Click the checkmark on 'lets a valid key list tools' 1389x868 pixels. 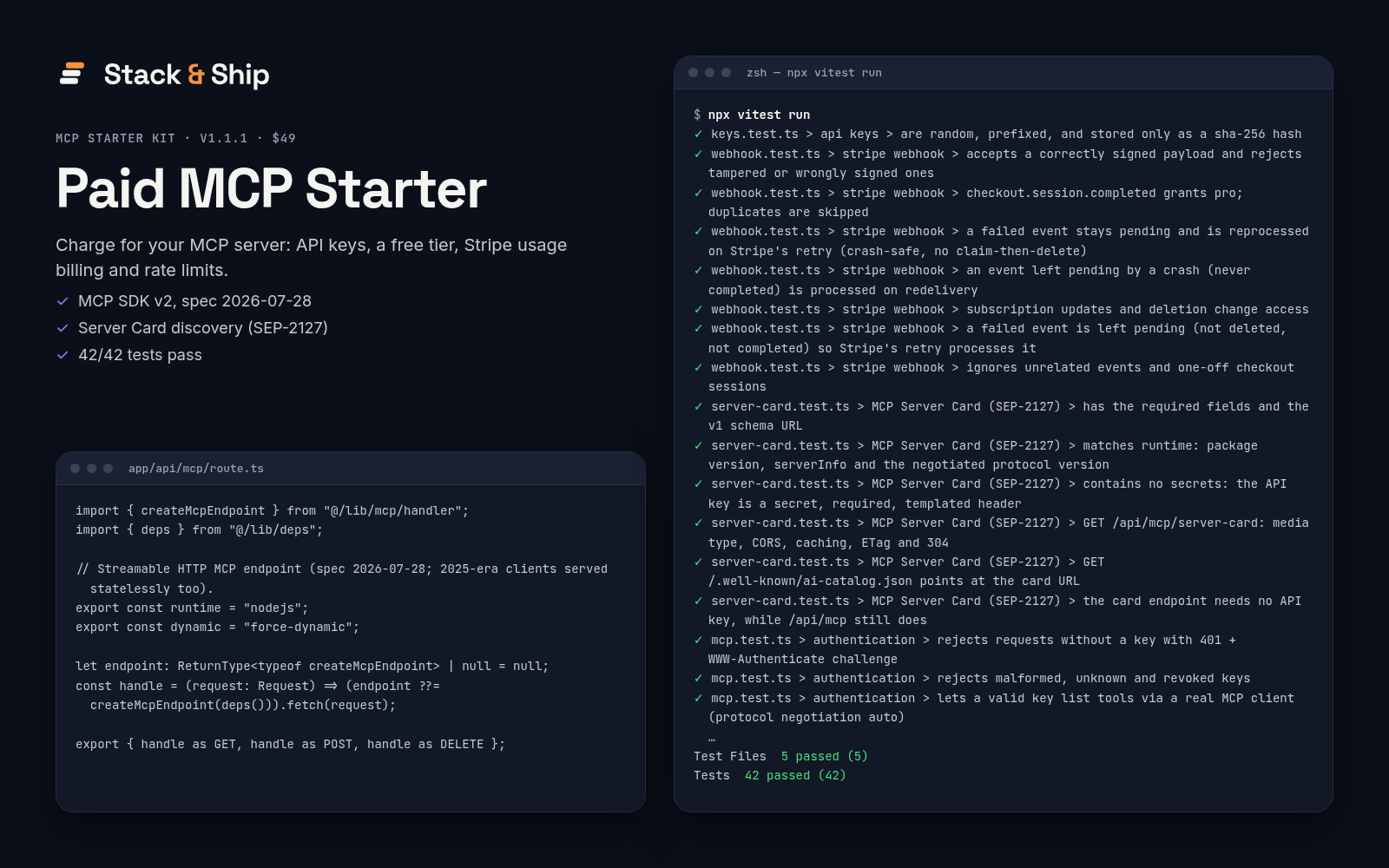pyautogui.click(x=698, y=698)
